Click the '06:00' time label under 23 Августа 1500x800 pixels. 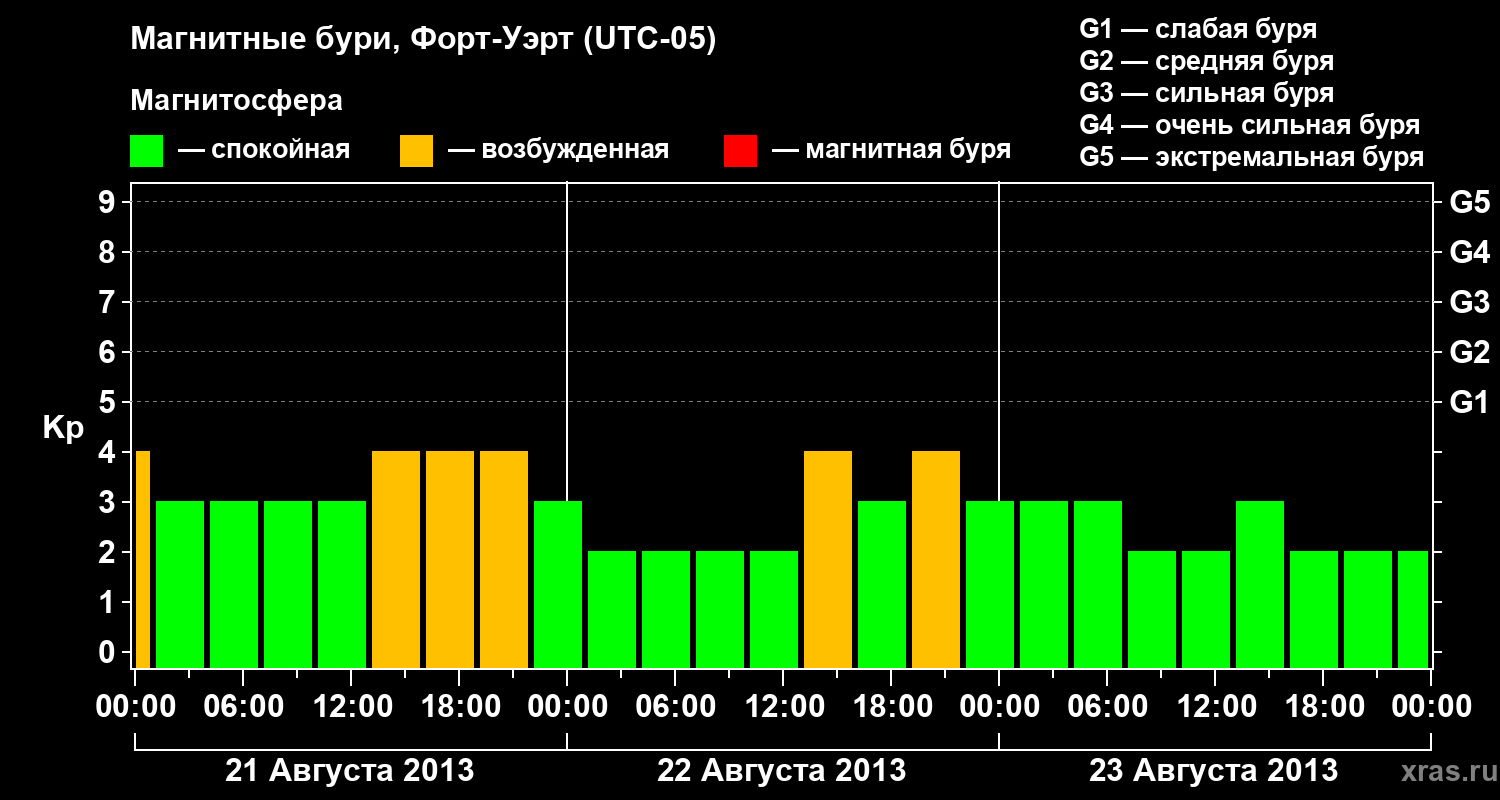[1107, 706]
